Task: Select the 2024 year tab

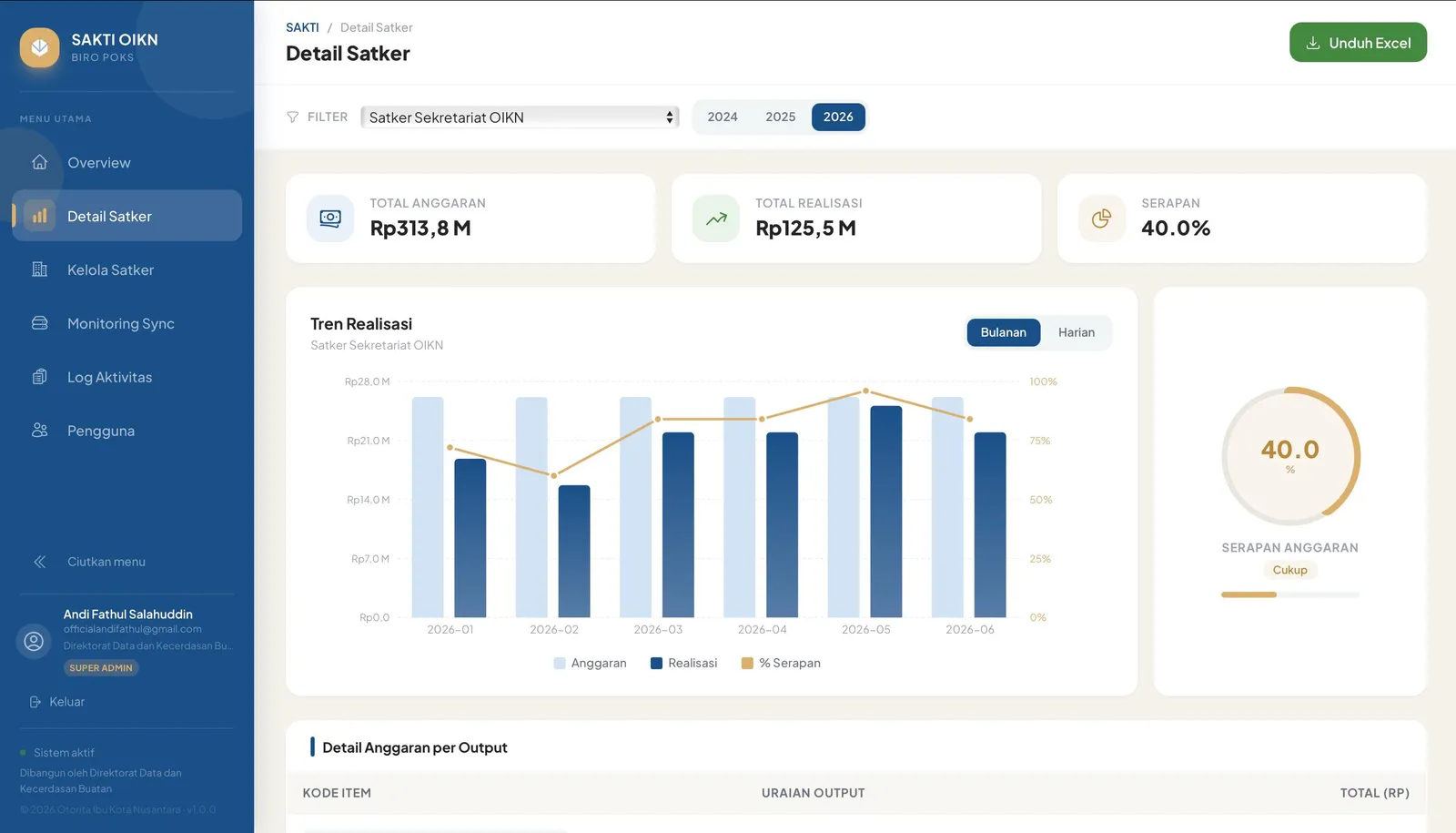Action: 723,117
